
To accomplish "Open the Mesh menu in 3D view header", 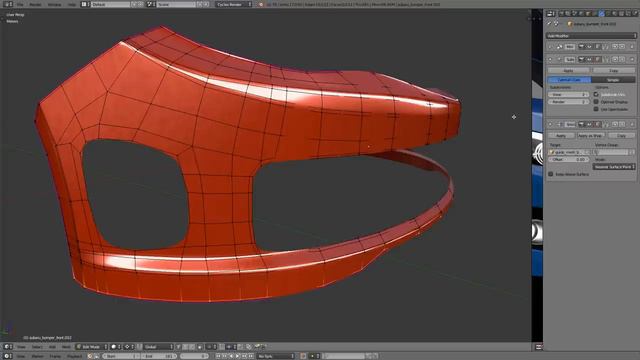I will coord(66,347).
